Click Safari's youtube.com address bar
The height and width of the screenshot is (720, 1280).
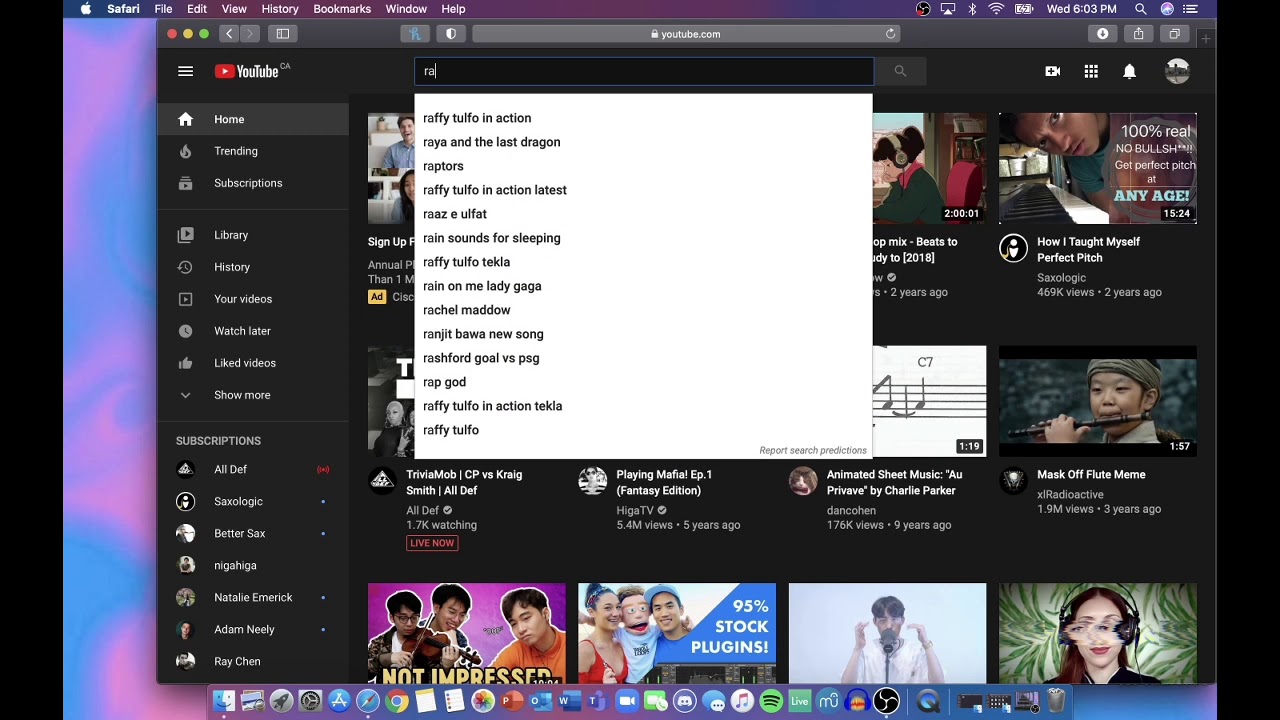[x=686, y=34]
